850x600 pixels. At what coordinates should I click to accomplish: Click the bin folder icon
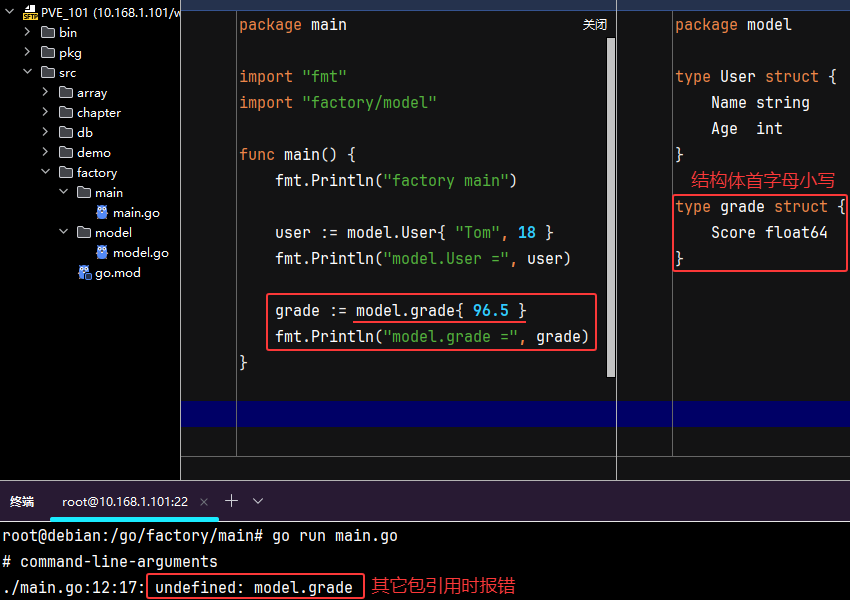(x=48, y=33)
